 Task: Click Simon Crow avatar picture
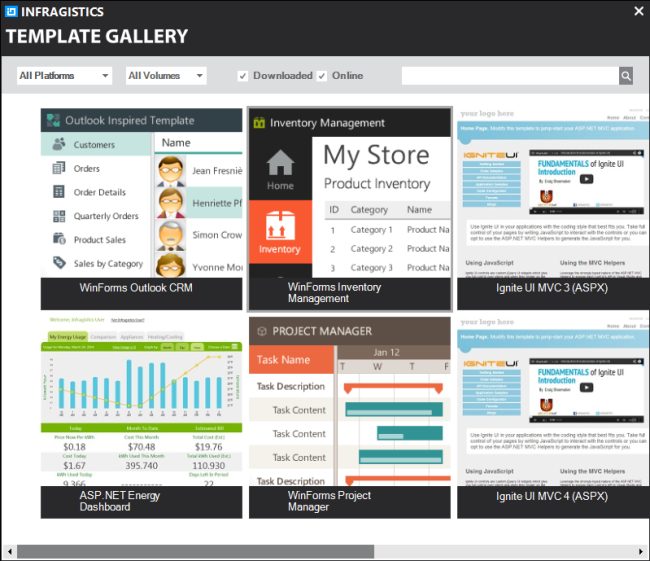pyautogui.click(x=170, y=235)
